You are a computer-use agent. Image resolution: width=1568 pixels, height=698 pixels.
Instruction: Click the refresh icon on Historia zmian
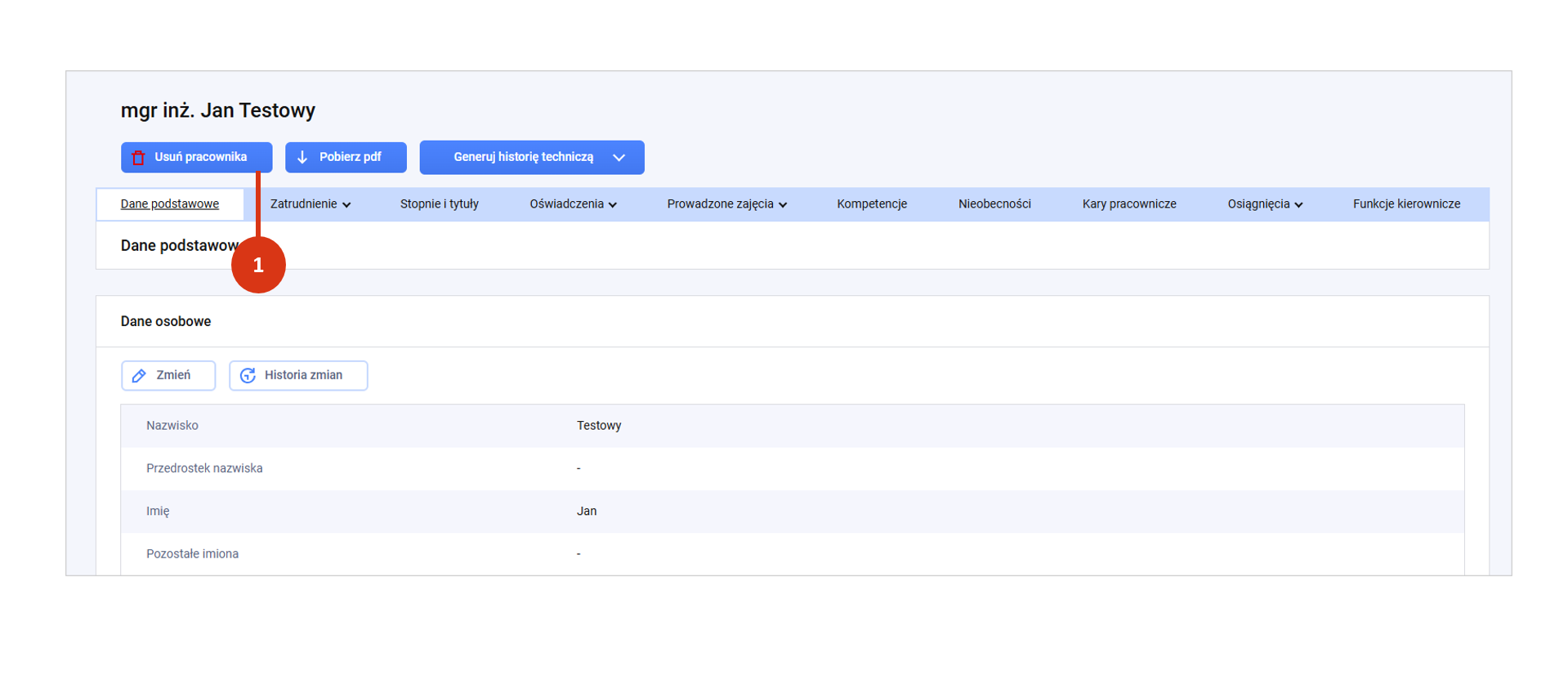pos(248,375)
